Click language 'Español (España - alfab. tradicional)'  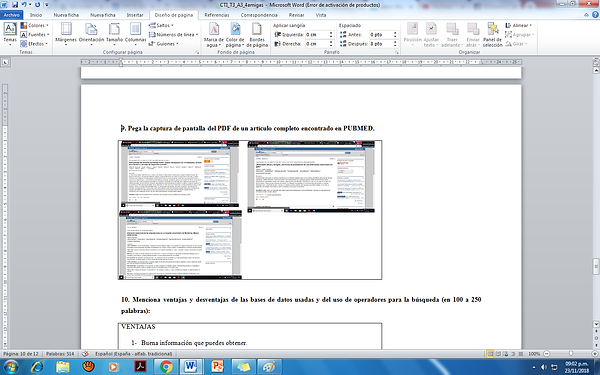tap(134, 354)
